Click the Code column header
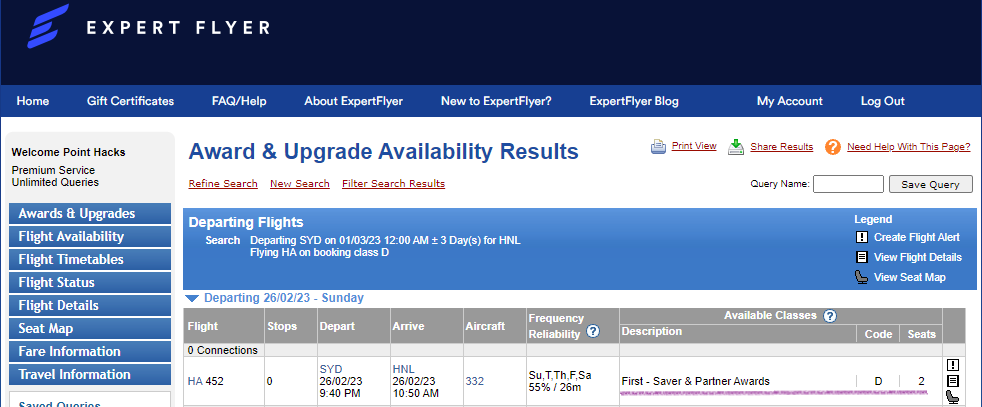982x407 pixels. pos(878,334)
